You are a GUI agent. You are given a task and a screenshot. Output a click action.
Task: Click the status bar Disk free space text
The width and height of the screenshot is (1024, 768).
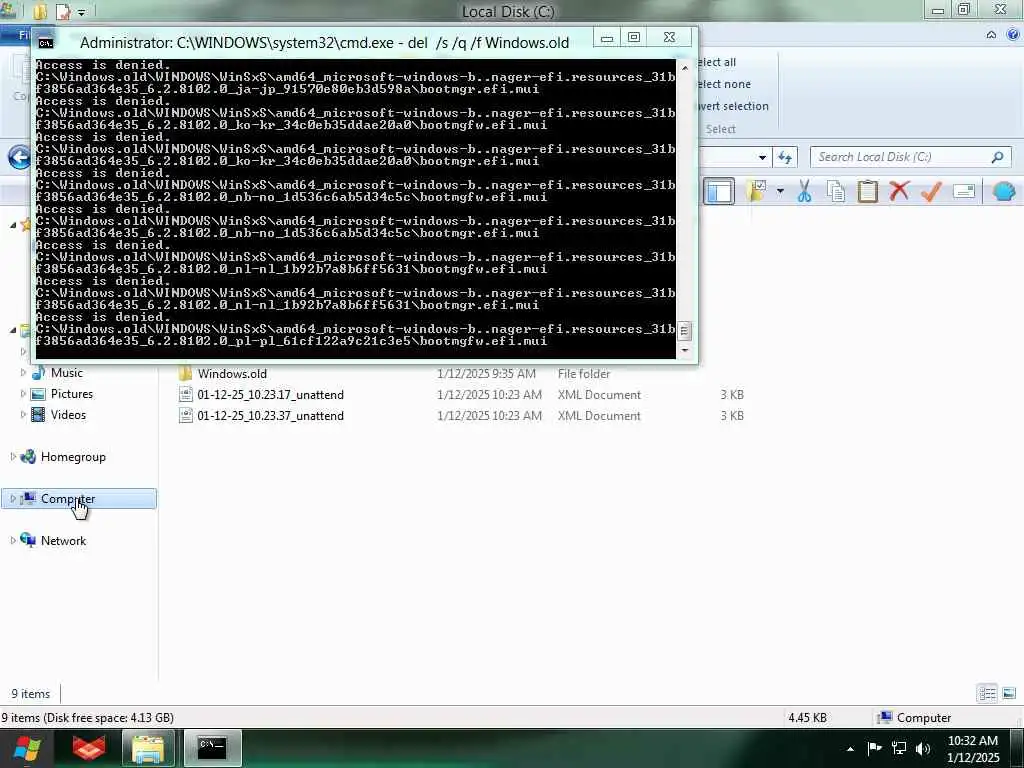click(108, 718)
